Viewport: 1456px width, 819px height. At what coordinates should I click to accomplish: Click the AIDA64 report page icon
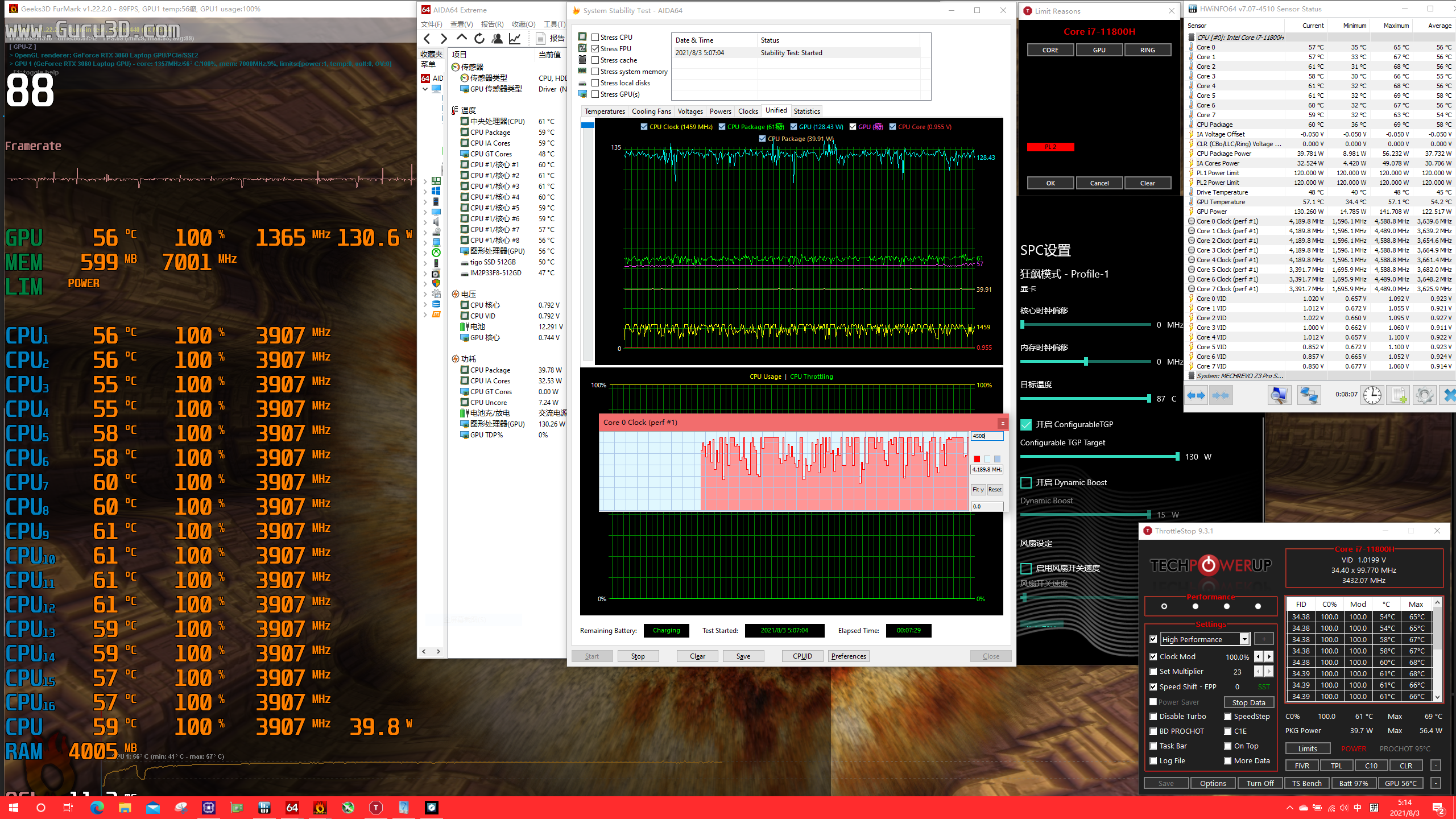pos(540,38)
